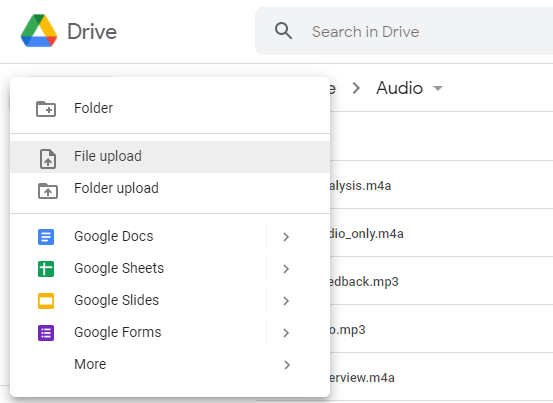The height and width of the screenshot is (403, 553).
Task: Click the Drive title text
Action: (92, 31)
